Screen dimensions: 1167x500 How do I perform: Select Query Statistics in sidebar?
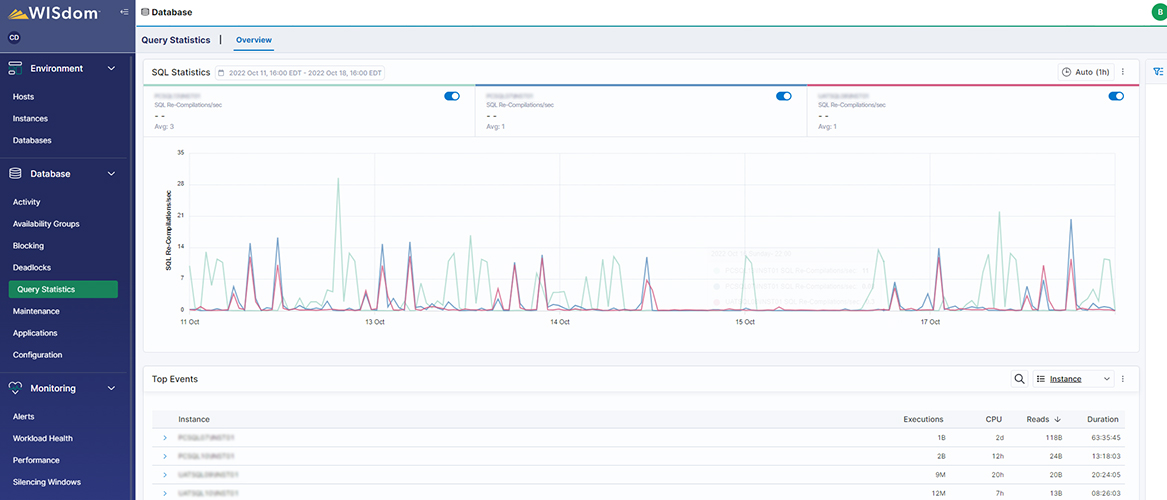[x=63, y=289]
